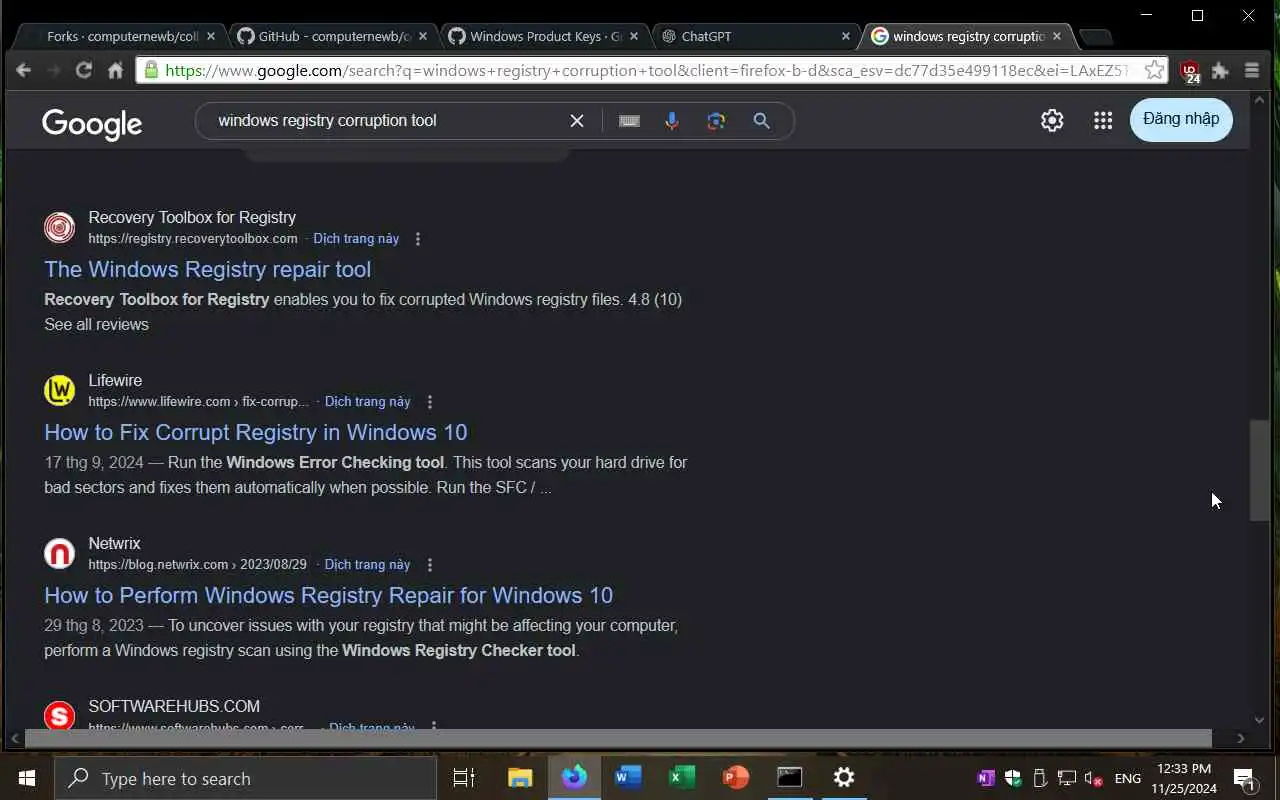Open more options for Recovery Toolbox result
The image size is (1280, 800).
[418, 239]
